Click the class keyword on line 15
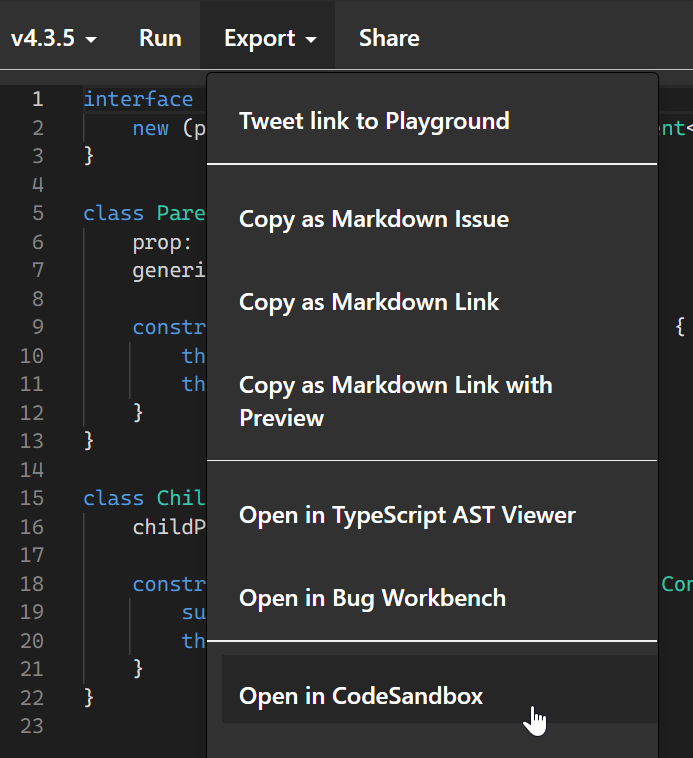693x758 pixels. (113, 498)
